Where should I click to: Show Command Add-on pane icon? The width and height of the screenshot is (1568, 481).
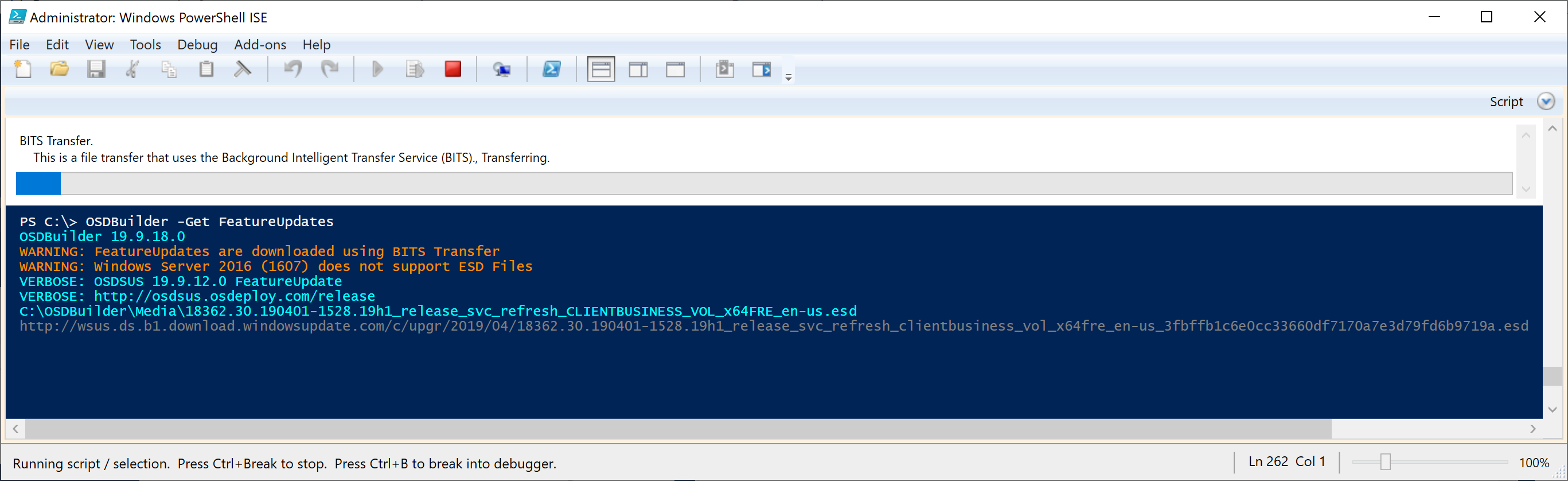(x=762, y=69)
